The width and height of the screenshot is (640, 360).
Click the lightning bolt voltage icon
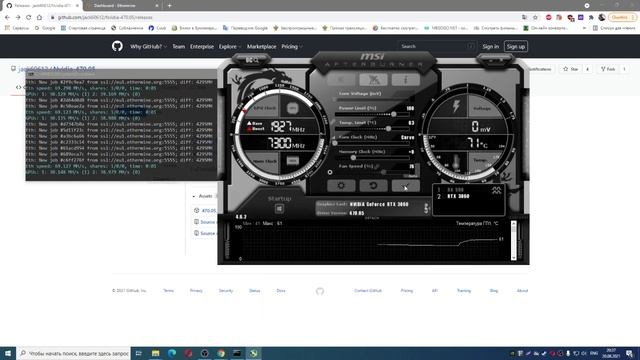(456, 106)
